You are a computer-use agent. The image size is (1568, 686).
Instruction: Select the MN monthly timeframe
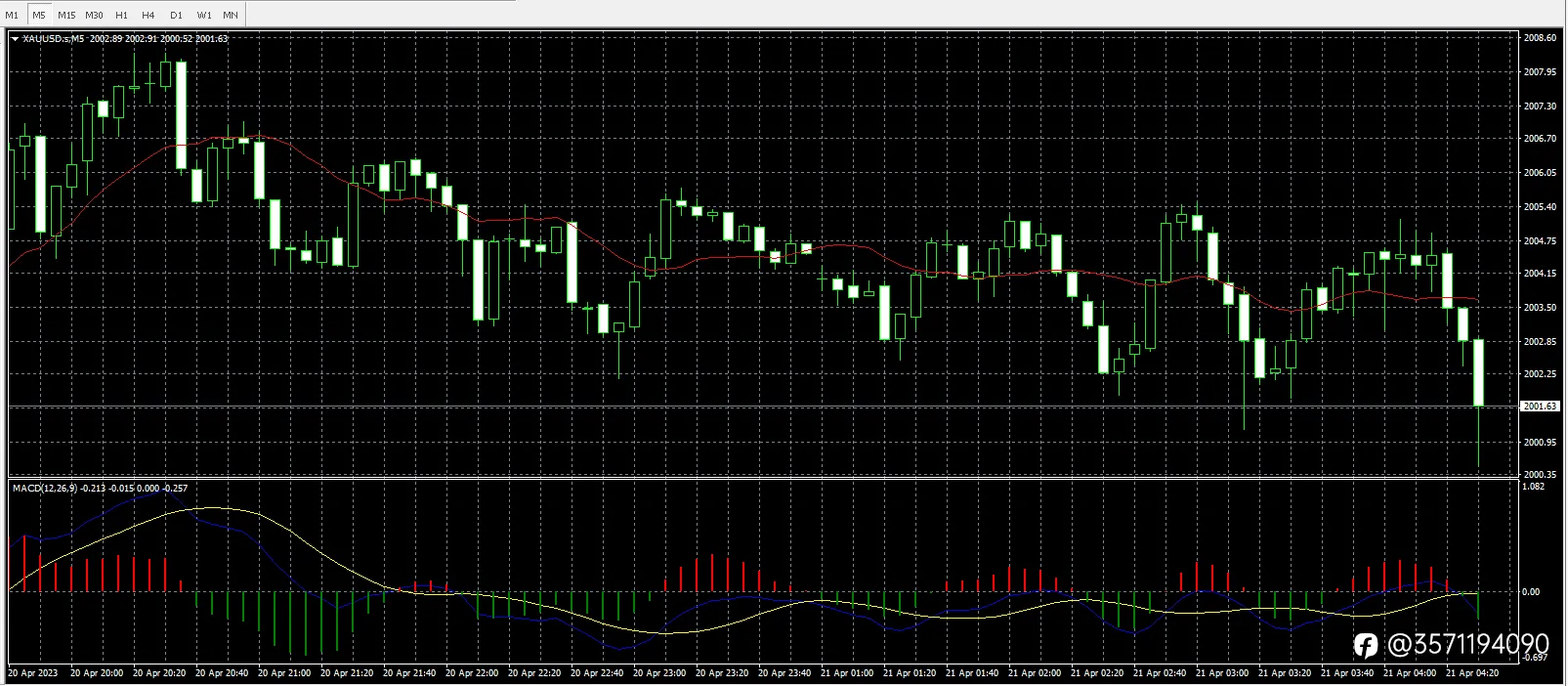click(231, 15)
